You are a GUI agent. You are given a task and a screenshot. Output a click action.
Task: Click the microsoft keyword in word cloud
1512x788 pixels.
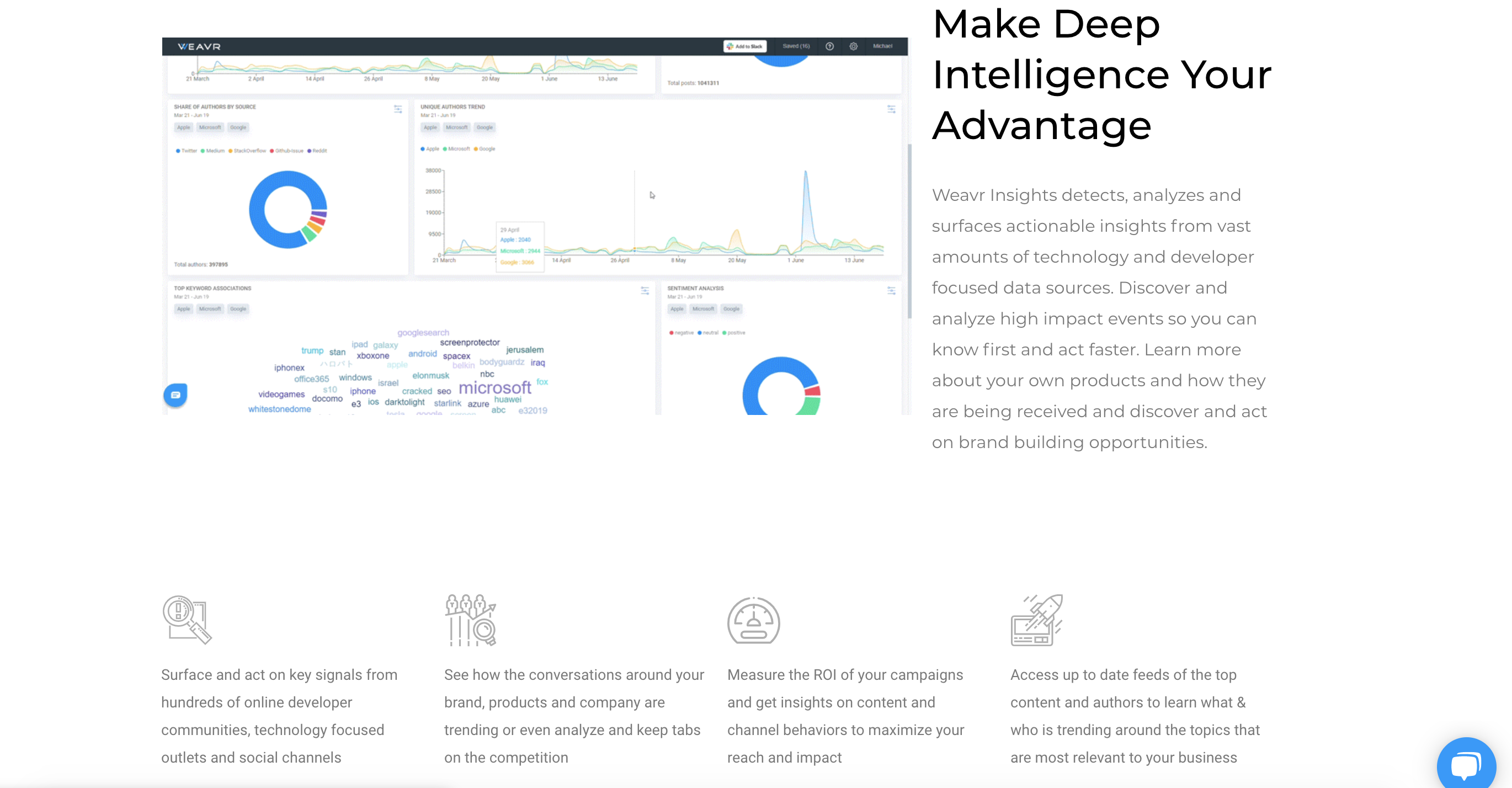494,388
